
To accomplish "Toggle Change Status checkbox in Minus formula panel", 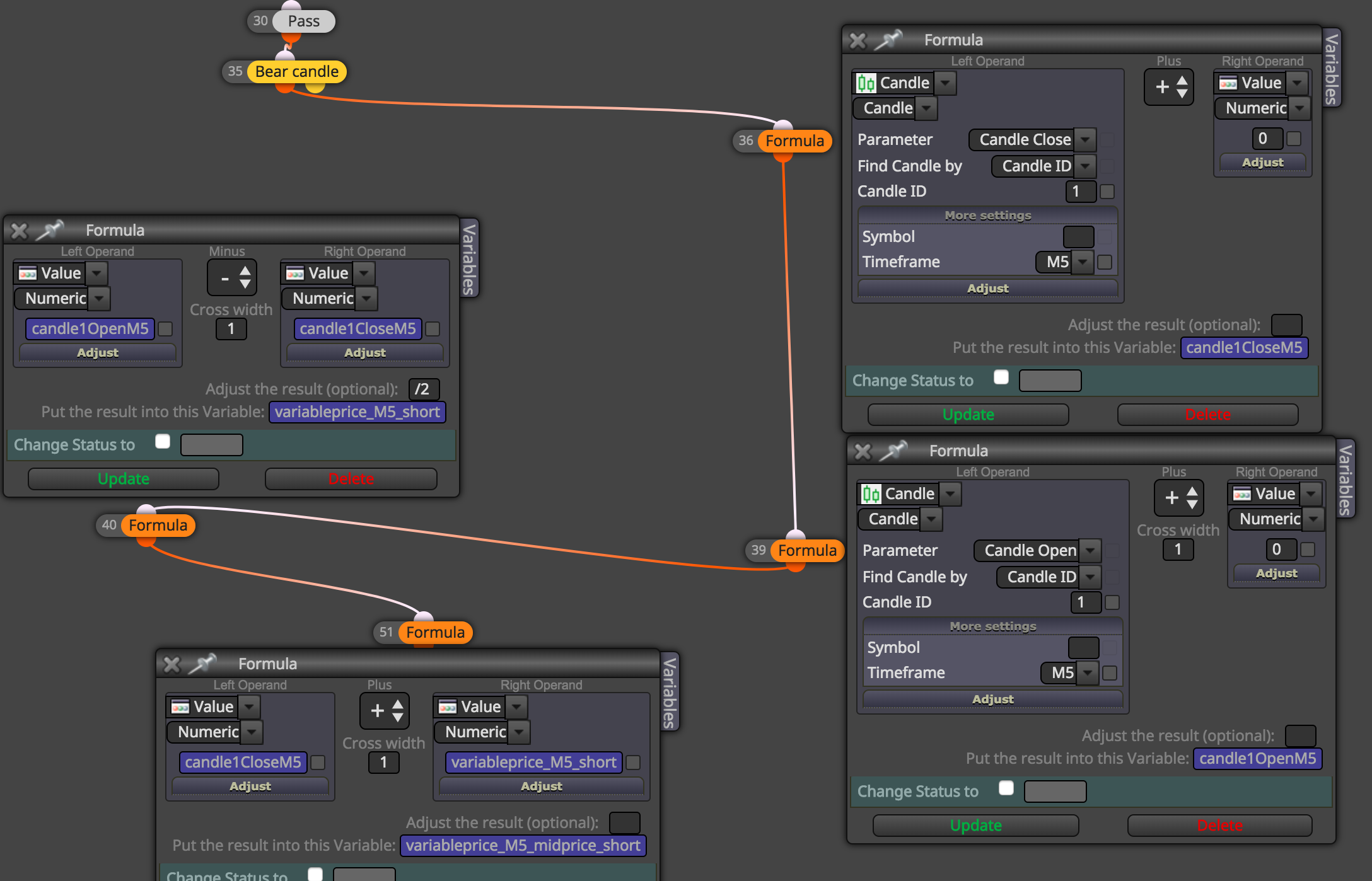I will pos(163,441).
